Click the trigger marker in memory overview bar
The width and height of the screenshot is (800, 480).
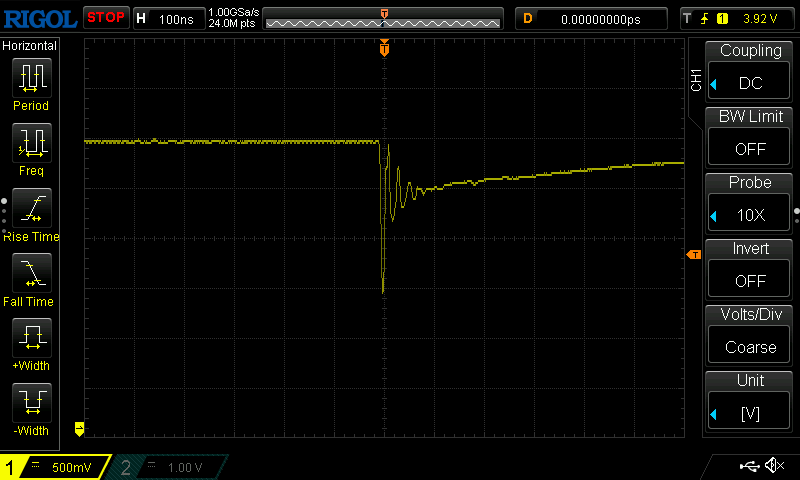[384, 14]
